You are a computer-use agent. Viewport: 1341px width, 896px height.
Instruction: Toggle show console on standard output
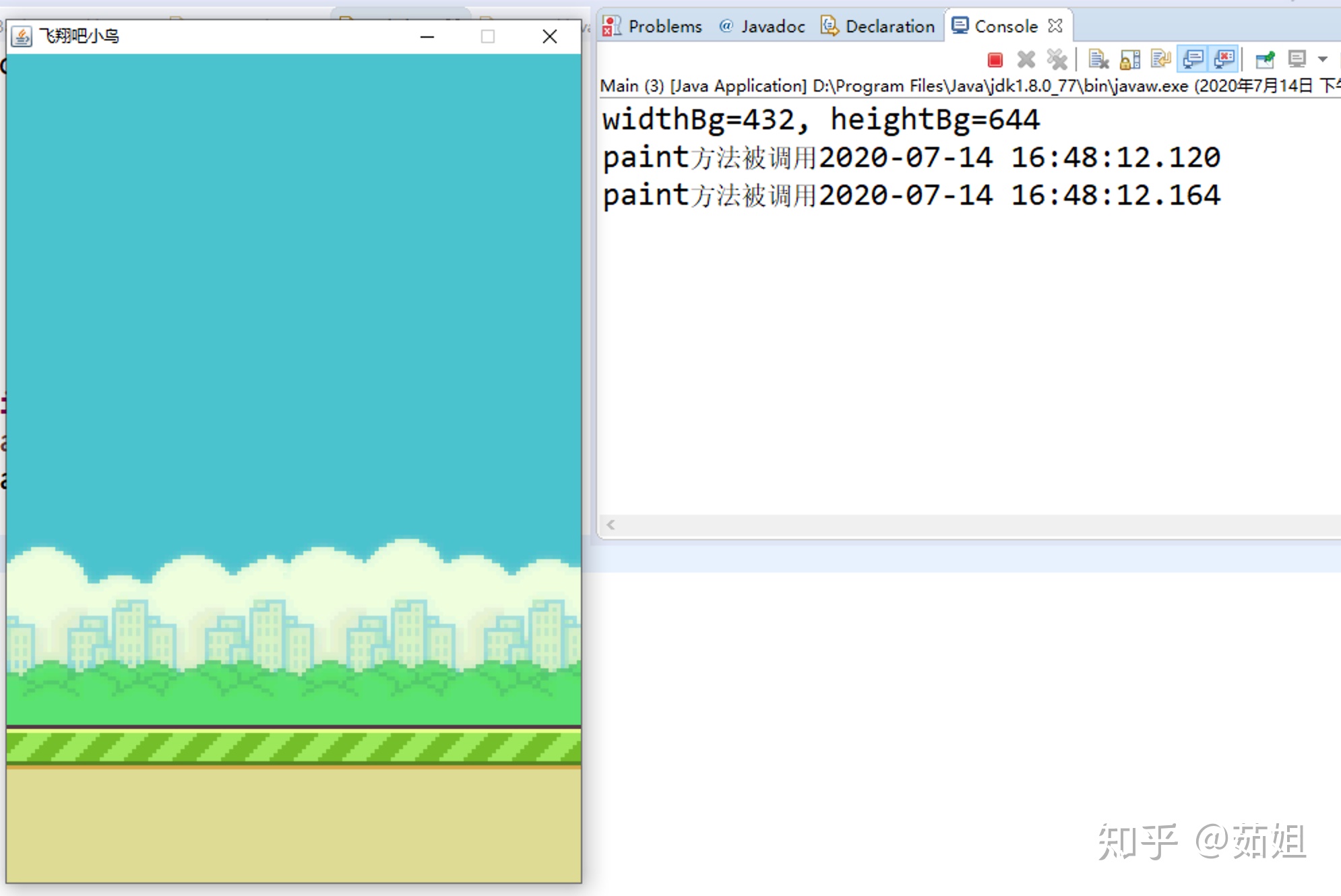(x=1193, y=60)
